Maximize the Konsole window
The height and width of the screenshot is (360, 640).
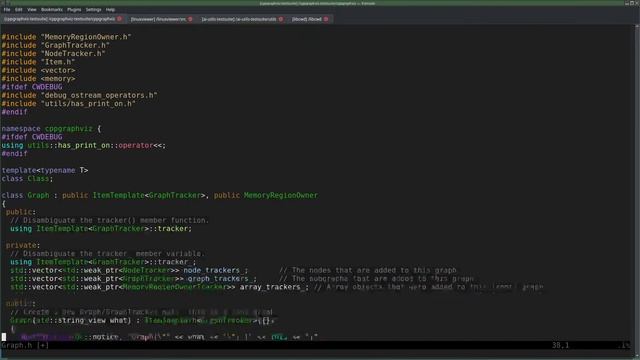point(632,3)
